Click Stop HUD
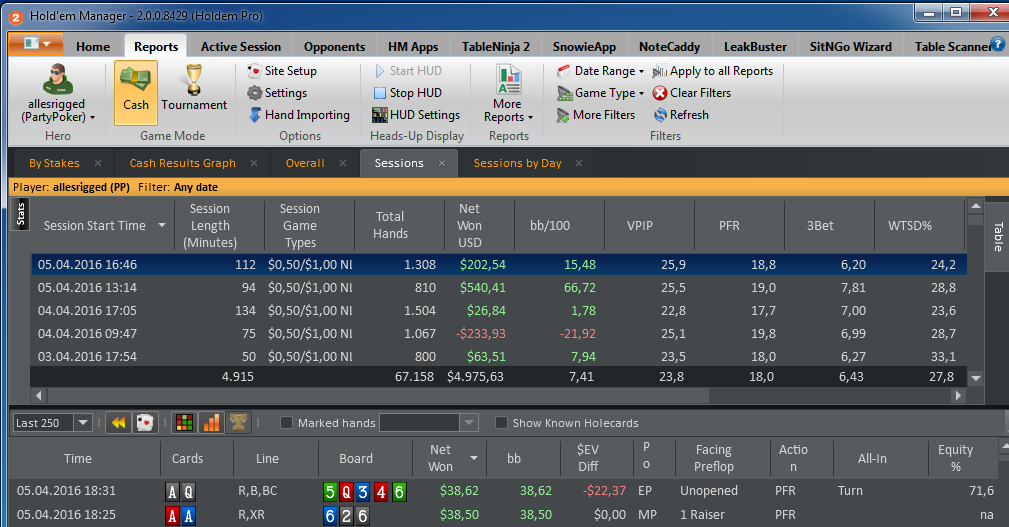This screenshot has width=1009, height=527. [x=407, y=93]
